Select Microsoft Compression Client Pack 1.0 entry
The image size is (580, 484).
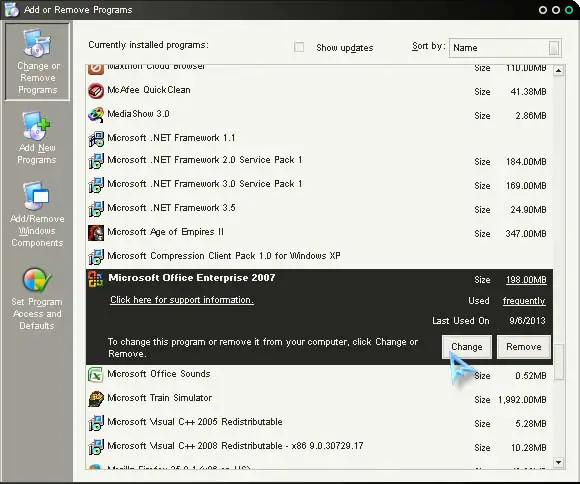(319, 256)
